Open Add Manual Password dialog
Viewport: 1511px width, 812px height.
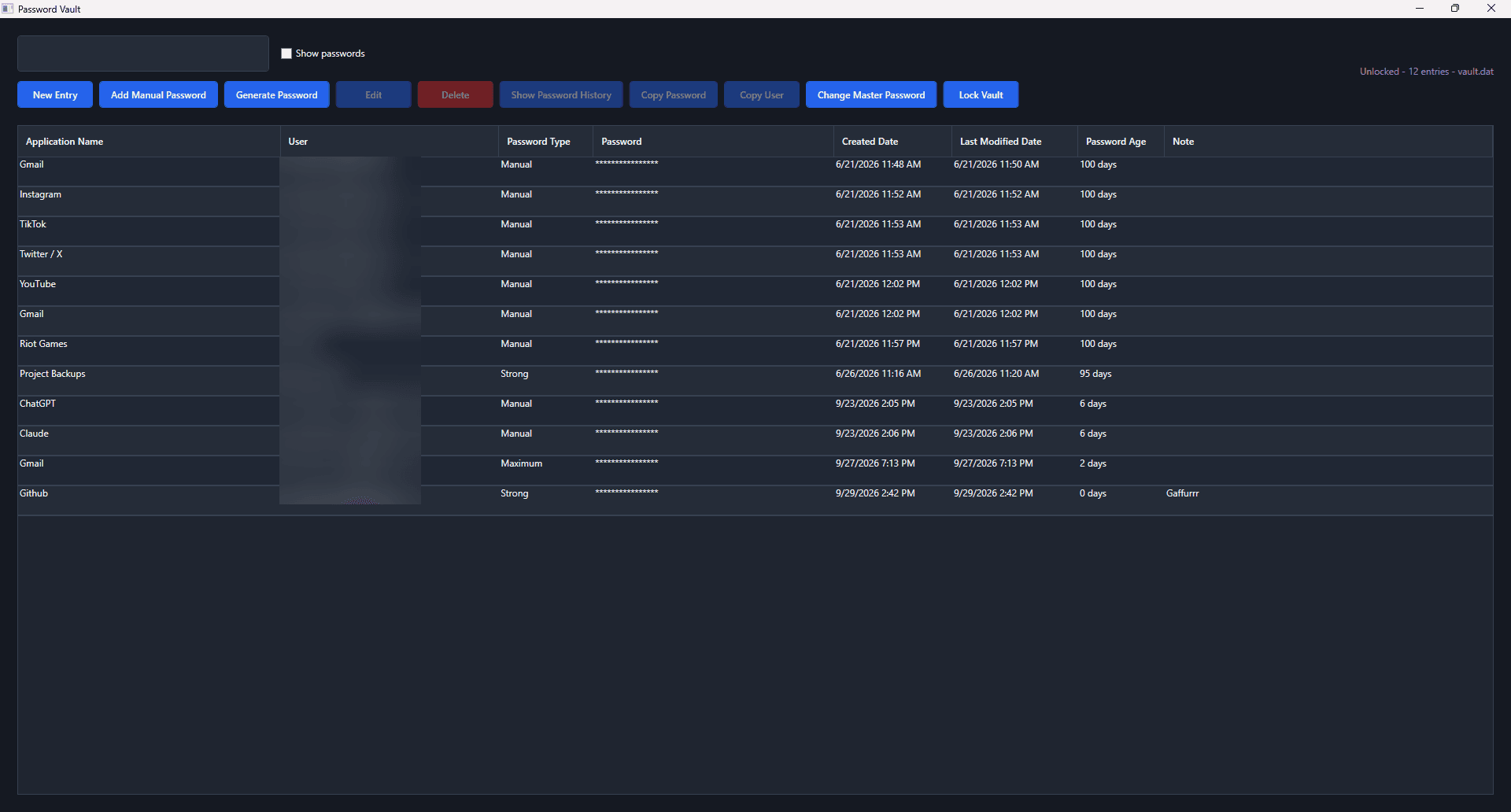(x=158, y=94)
